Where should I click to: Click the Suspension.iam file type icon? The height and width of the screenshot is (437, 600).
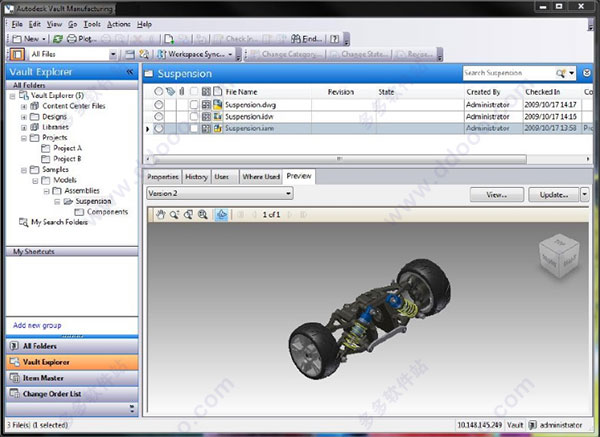point(218,128)
